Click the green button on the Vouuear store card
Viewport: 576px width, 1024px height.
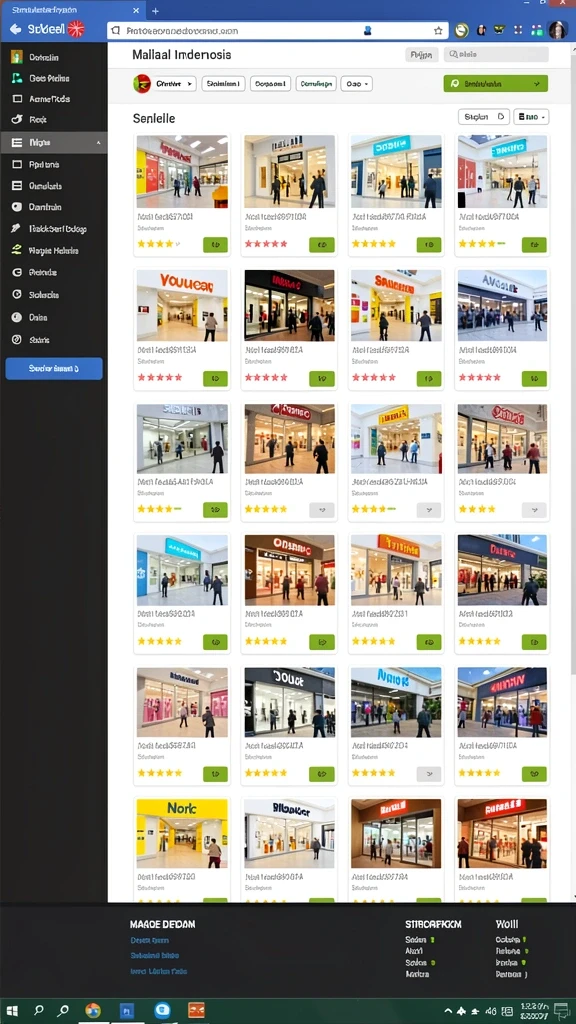tap(216, 378)
